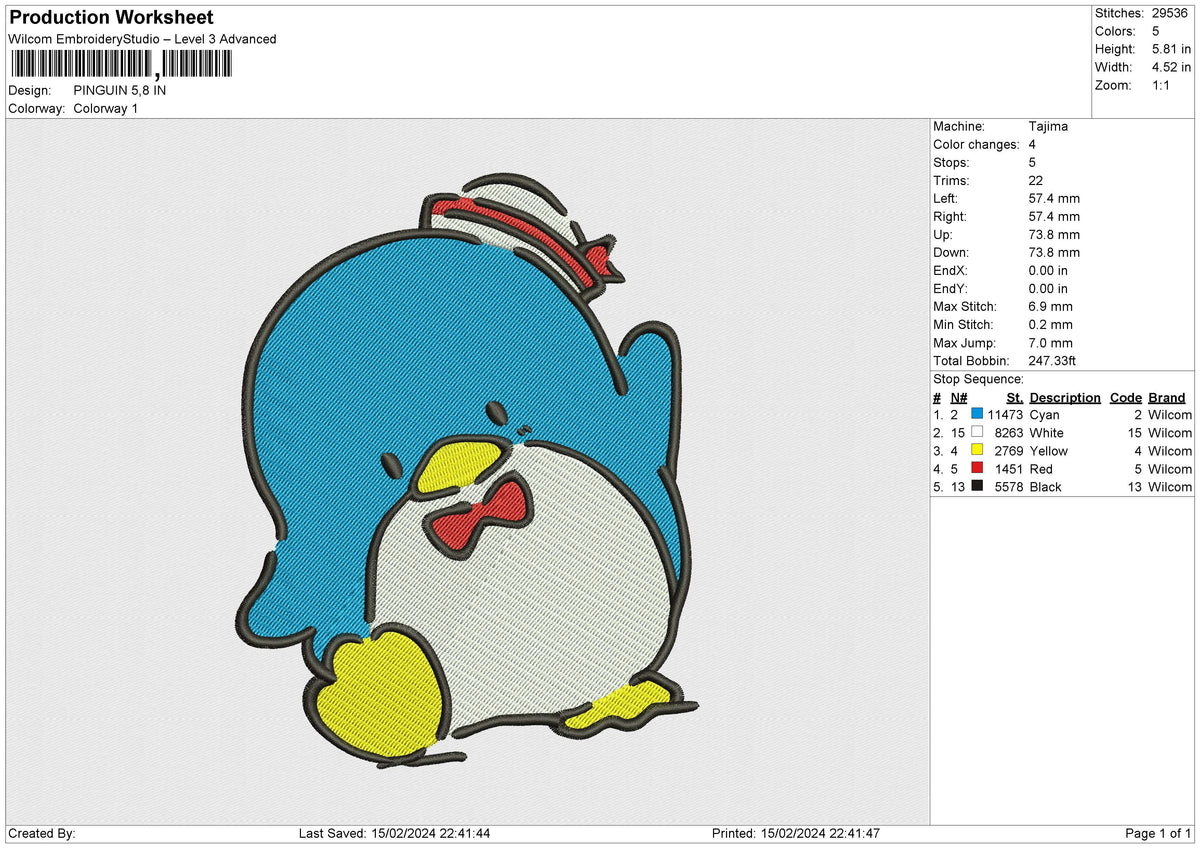1200x848 pixels.
Task: Click the 'Brand' column header
Action: click(1166, 397)
